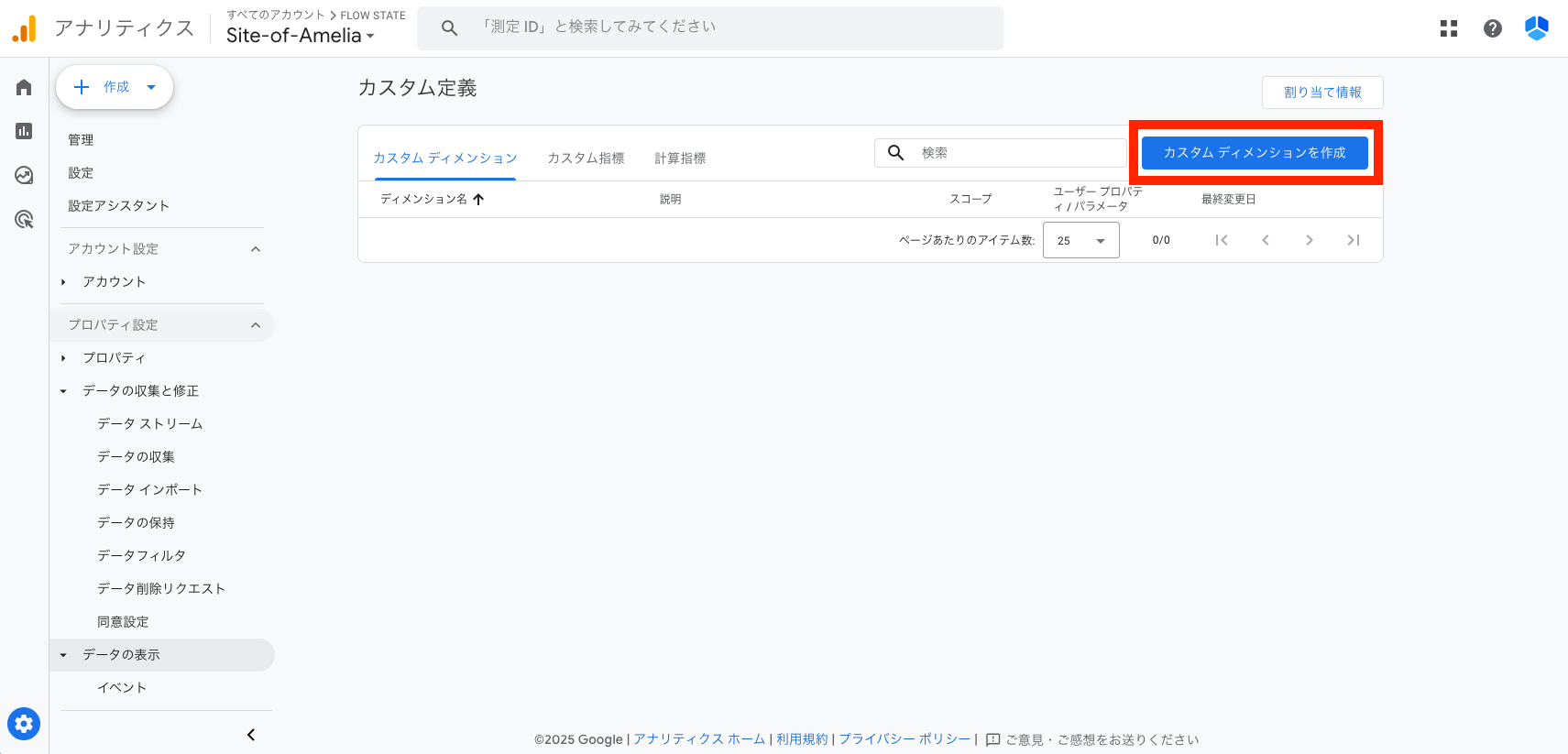Screen dimensions: 1568x754
Task: Switch to the 計算指標 tab
Action: (680, 158)
